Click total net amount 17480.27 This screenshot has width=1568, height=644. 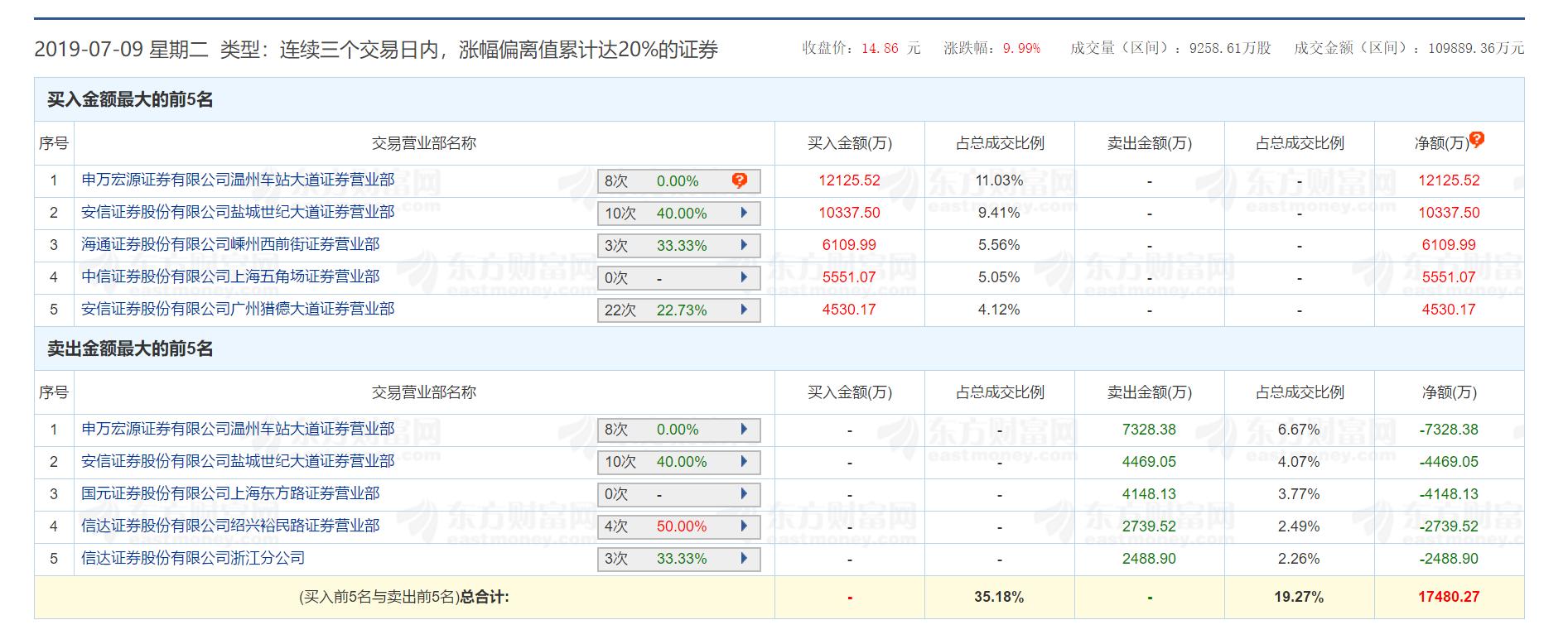tap(1449, 597)
